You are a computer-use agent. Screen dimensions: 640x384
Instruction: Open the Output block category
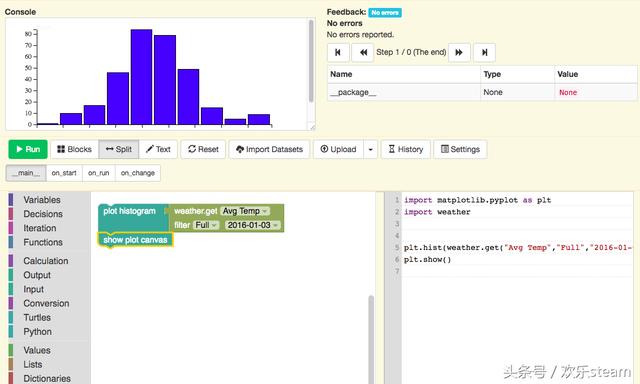coord(37,275)
